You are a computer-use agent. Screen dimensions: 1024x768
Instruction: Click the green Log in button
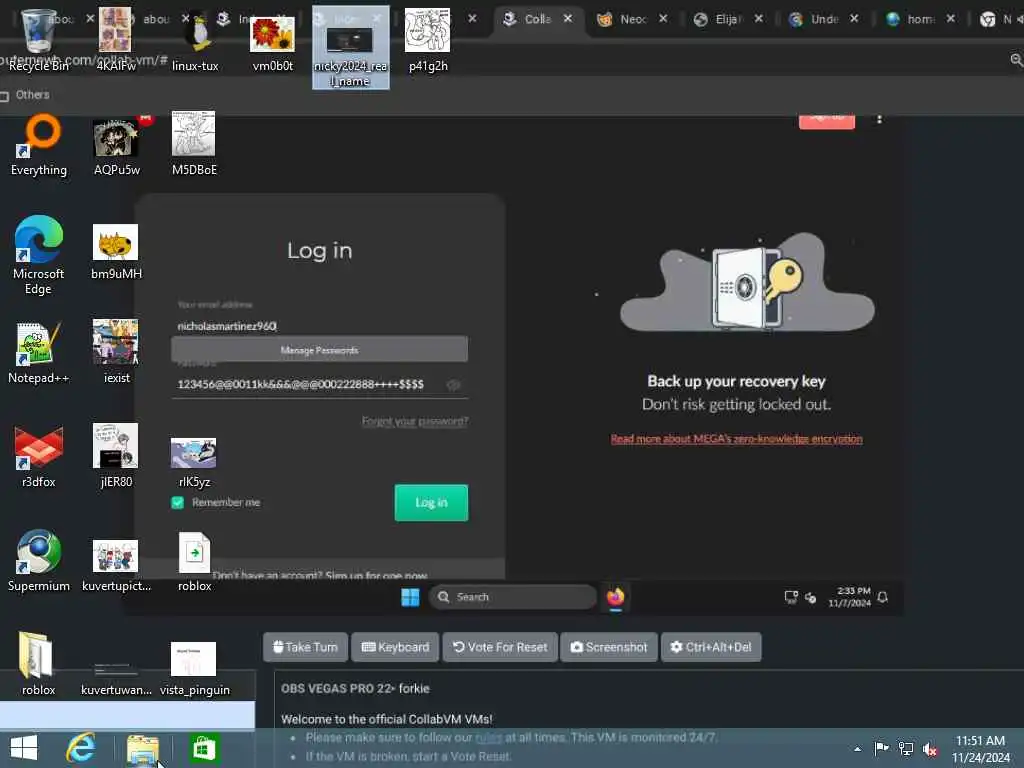point(431,502)
